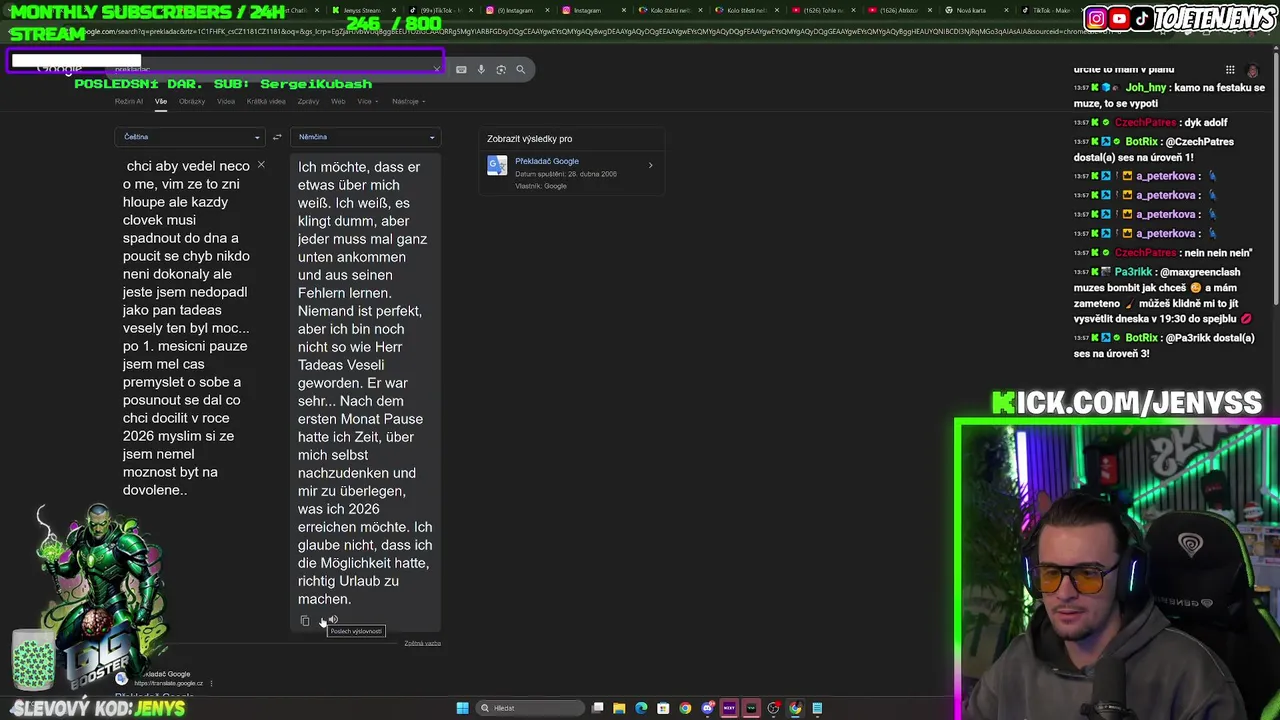Select the Čeština source language dropdown
The image size is (1280, 720).
[191, 137]
